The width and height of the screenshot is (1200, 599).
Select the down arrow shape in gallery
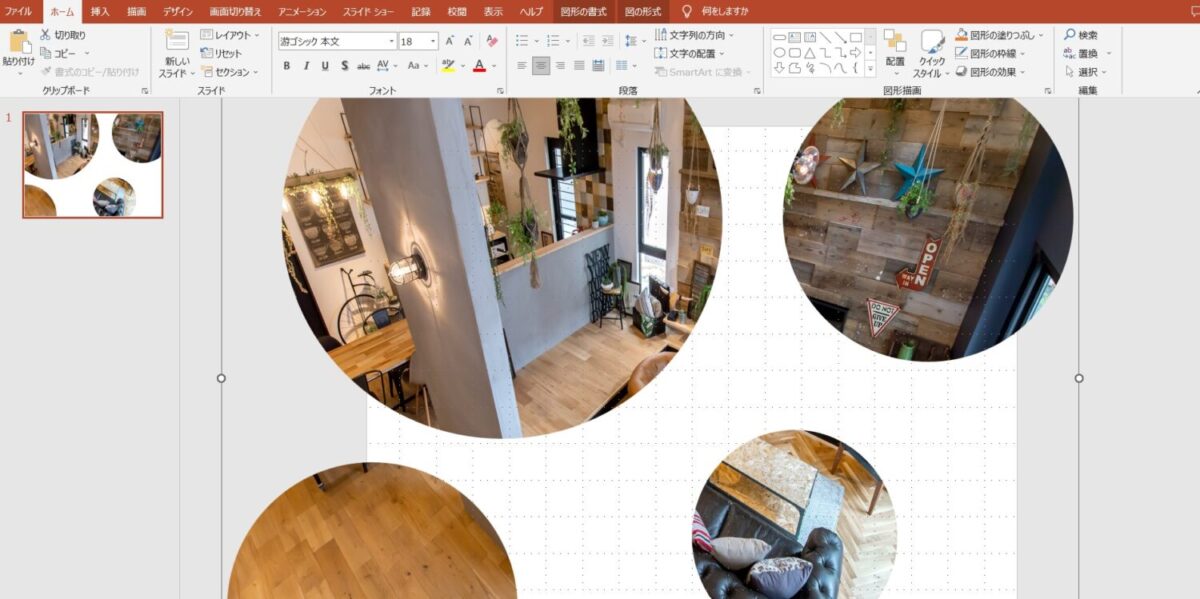point(780,68)
